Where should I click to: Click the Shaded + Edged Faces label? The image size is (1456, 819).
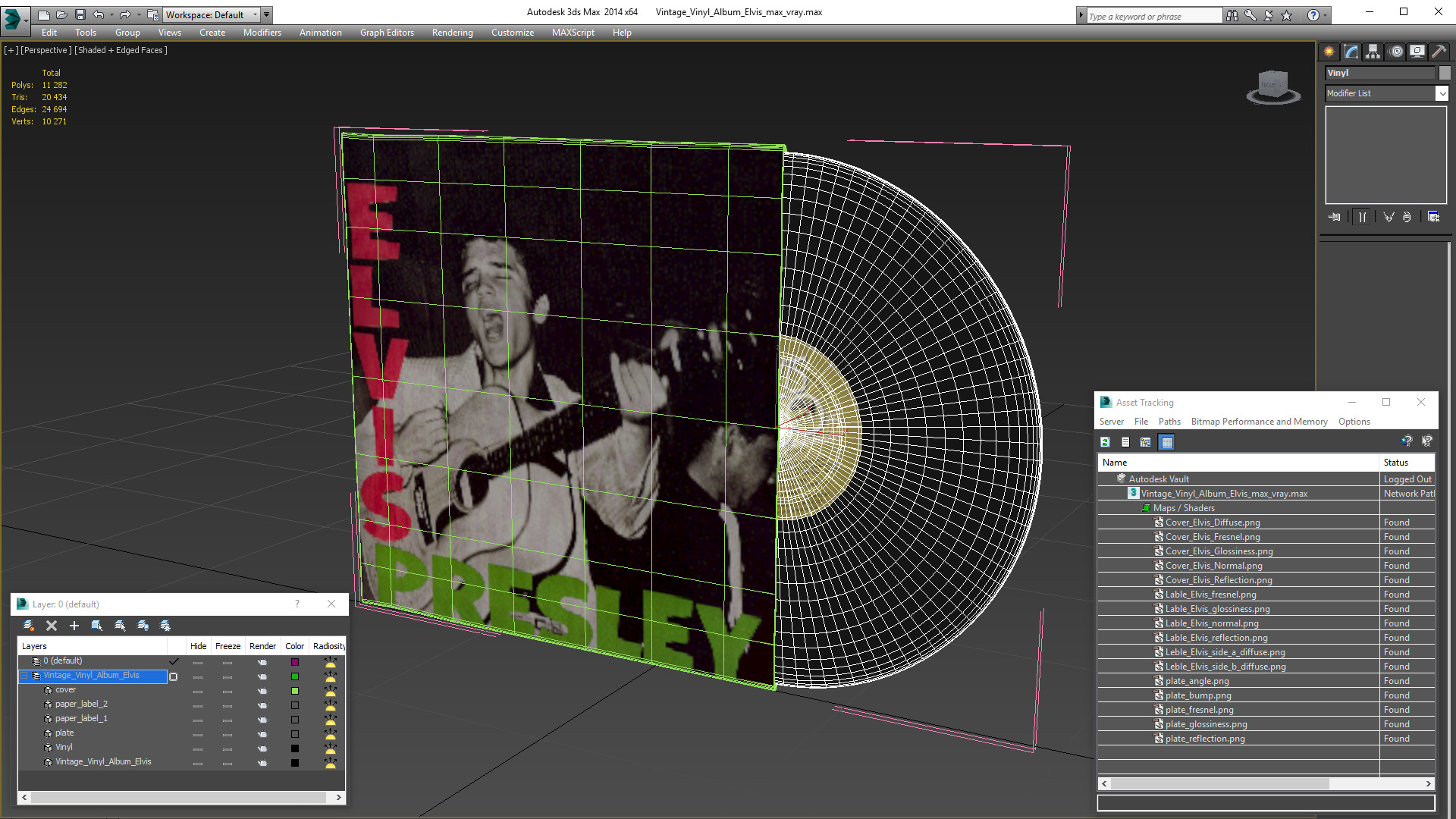121,50
